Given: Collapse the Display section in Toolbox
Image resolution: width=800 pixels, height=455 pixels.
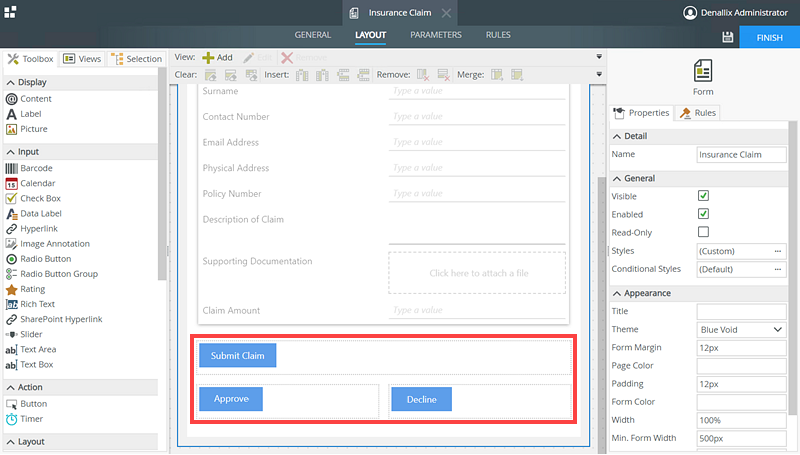Looking at the screenshot, I should [11, 82].
